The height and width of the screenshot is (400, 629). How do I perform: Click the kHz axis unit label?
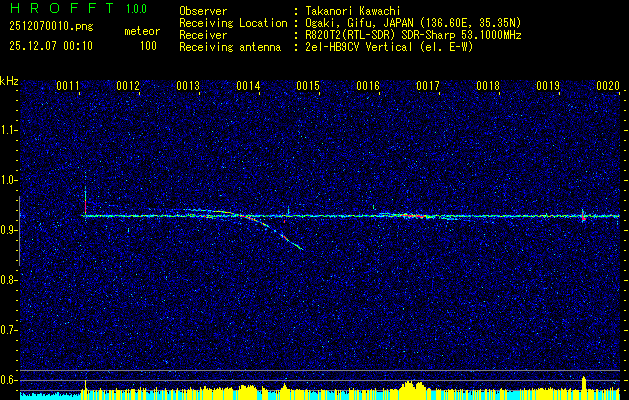coord(9,81)
